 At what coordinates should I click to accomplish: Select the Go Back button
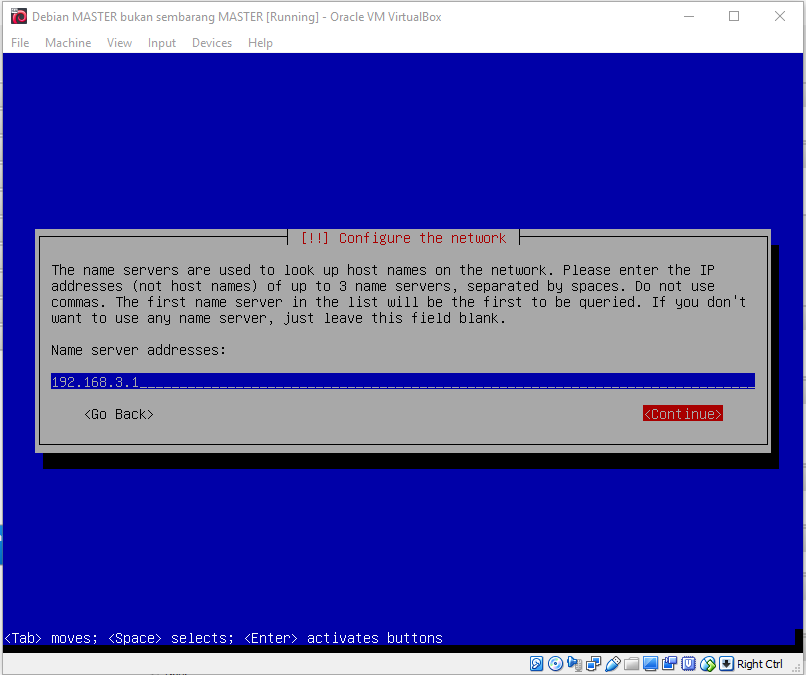pyautogui.click(x=119, y=414)
